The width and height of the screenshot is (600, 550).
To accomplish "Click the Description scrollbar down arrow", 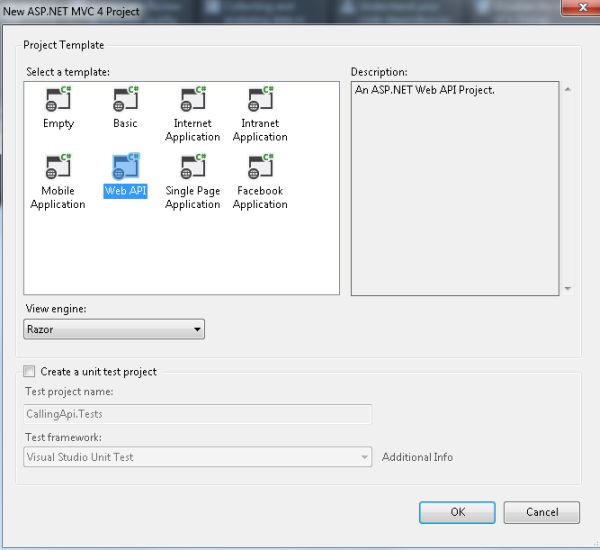I will coord(568,288).
